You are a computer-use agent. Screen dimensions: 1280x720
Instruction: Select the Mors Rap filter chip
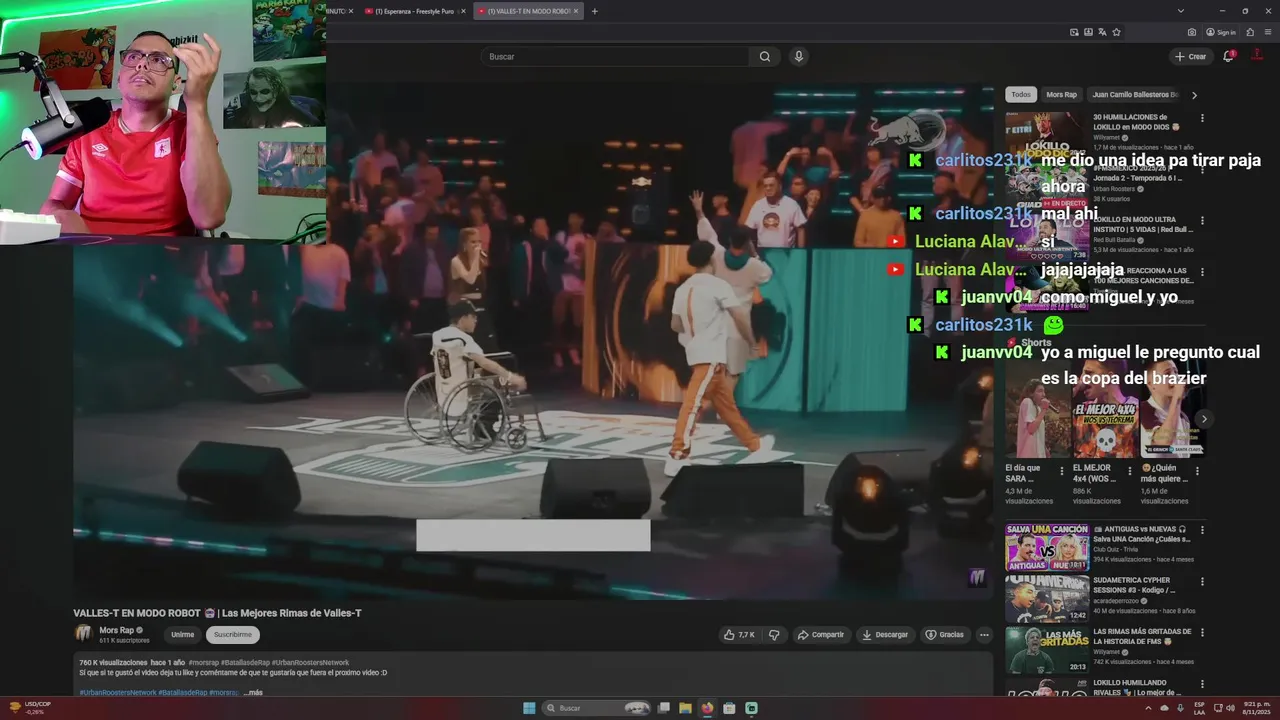point(1061,95)
